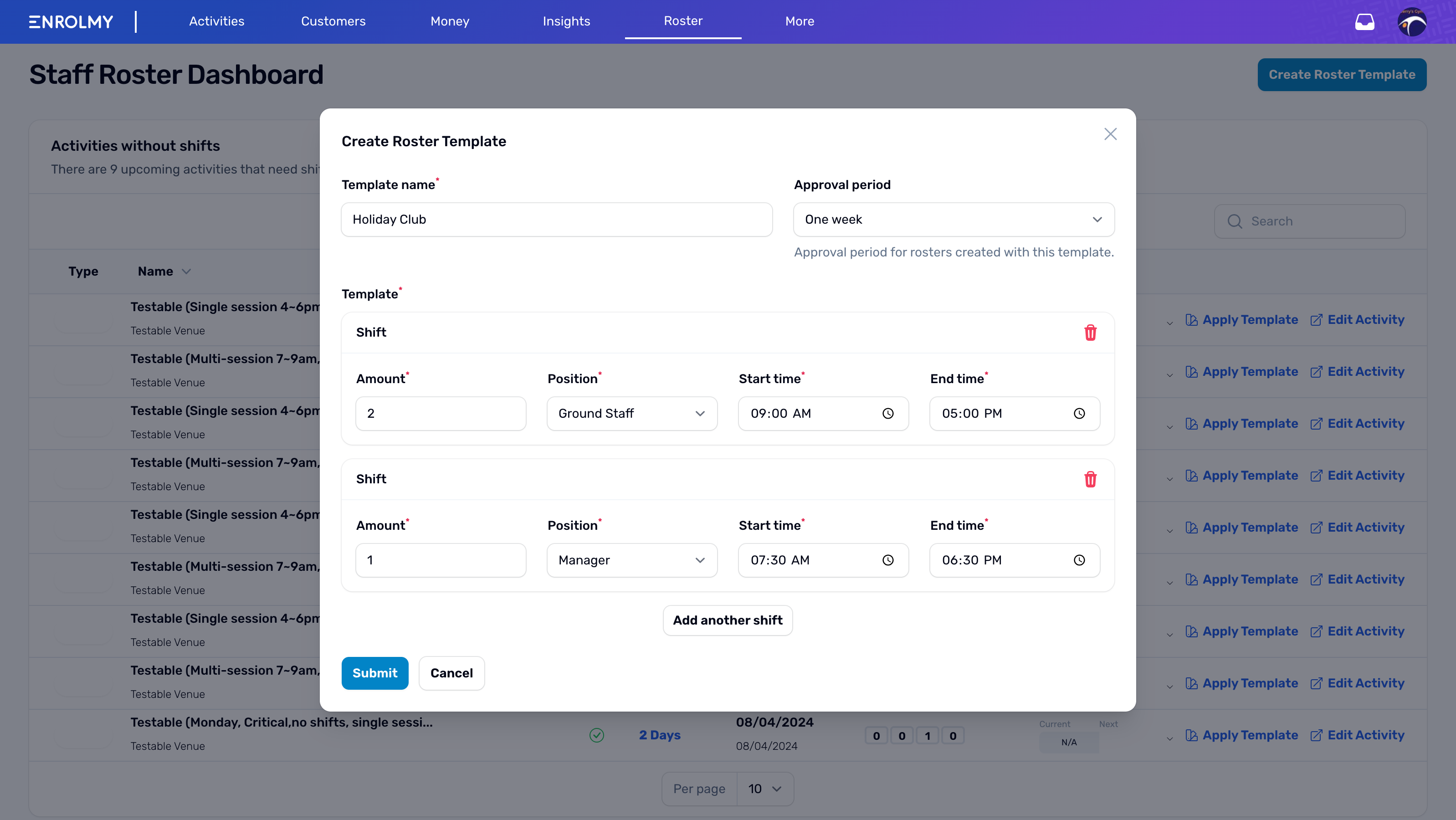
Task: Click the 09:00 AM start time field
Action: point(824,414)
